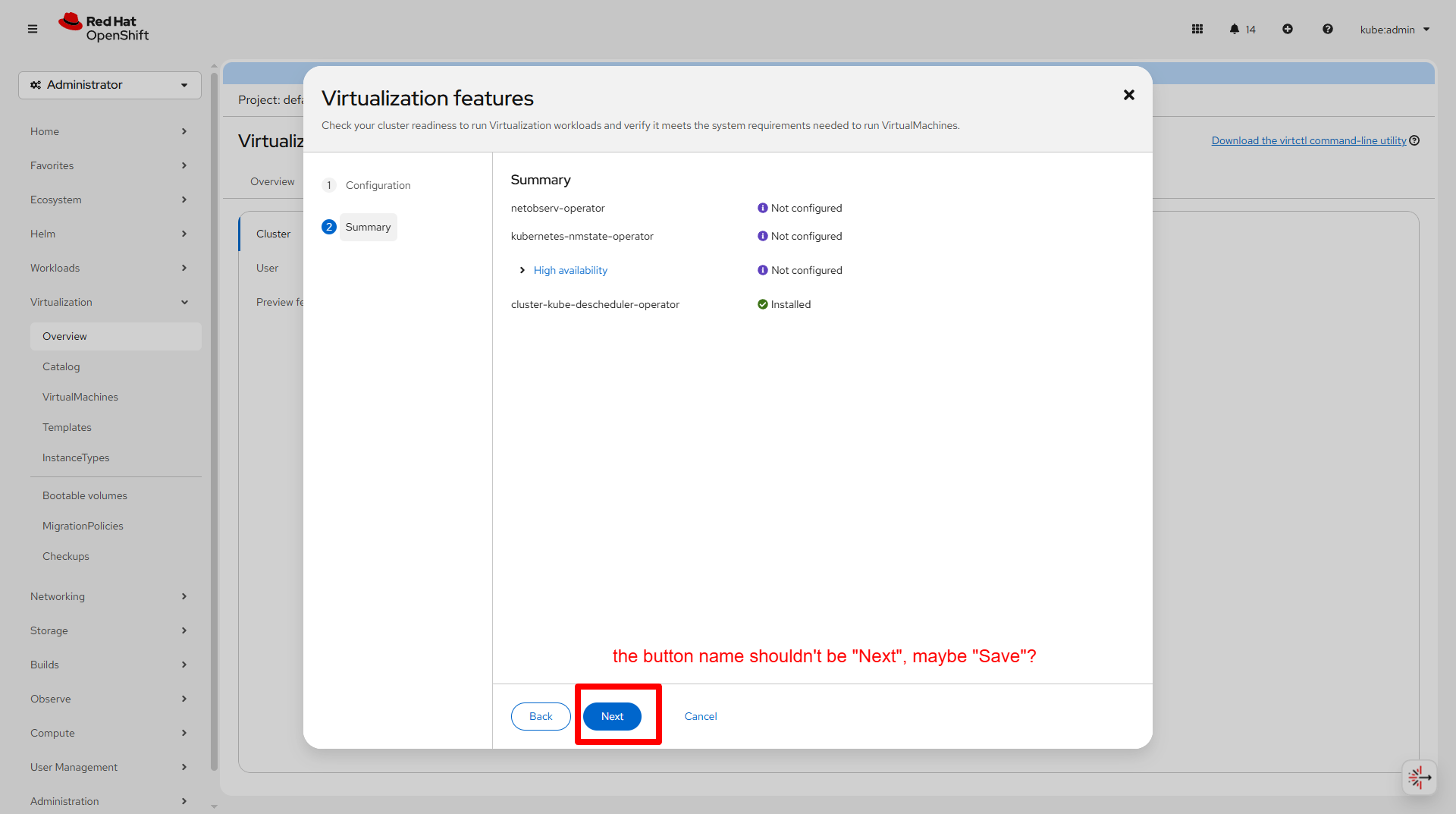Open the notifications bell
This screenshot has height=814, width=1456.
[1235, 29]
